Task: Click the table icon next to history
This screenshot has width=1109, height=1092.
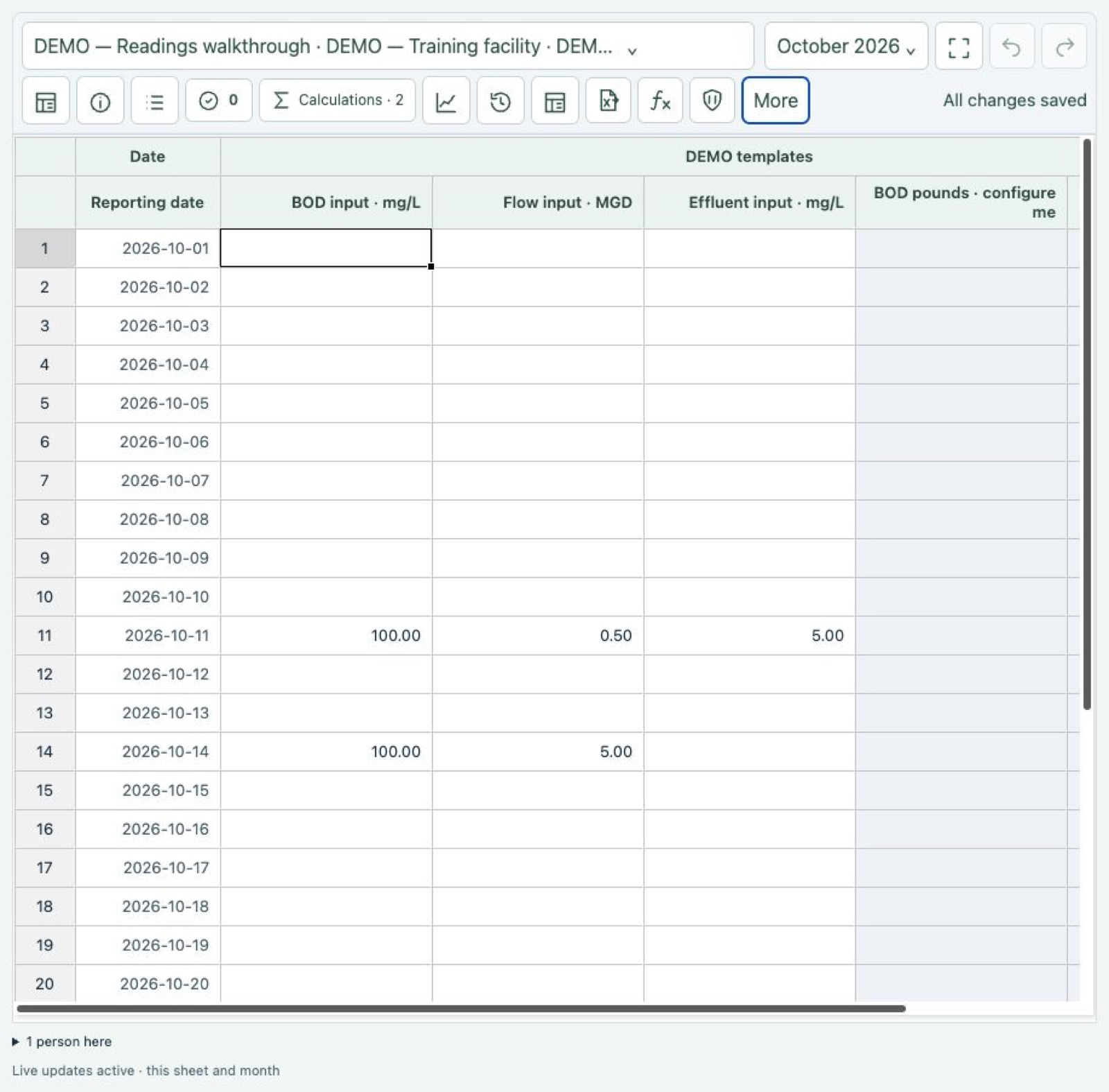Action: (x=554, y=101)
